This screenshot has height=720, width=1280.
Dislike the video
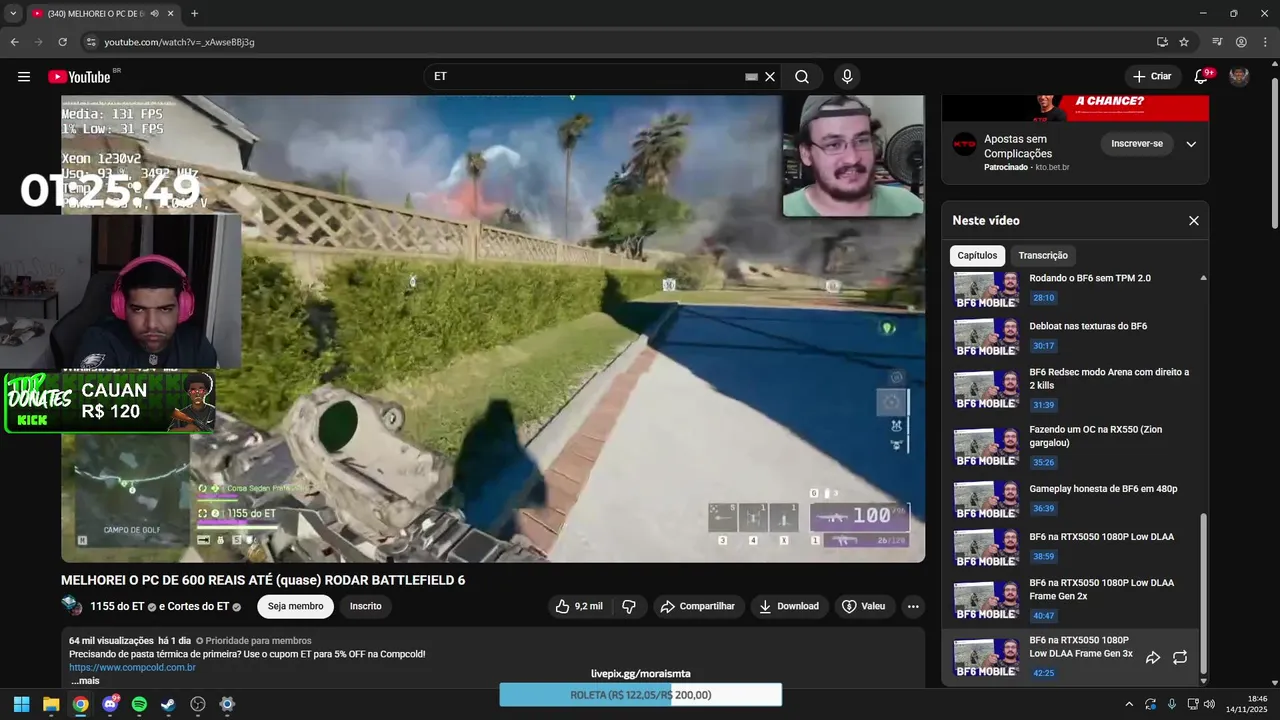pyautogui.click(x=629, y=606)
